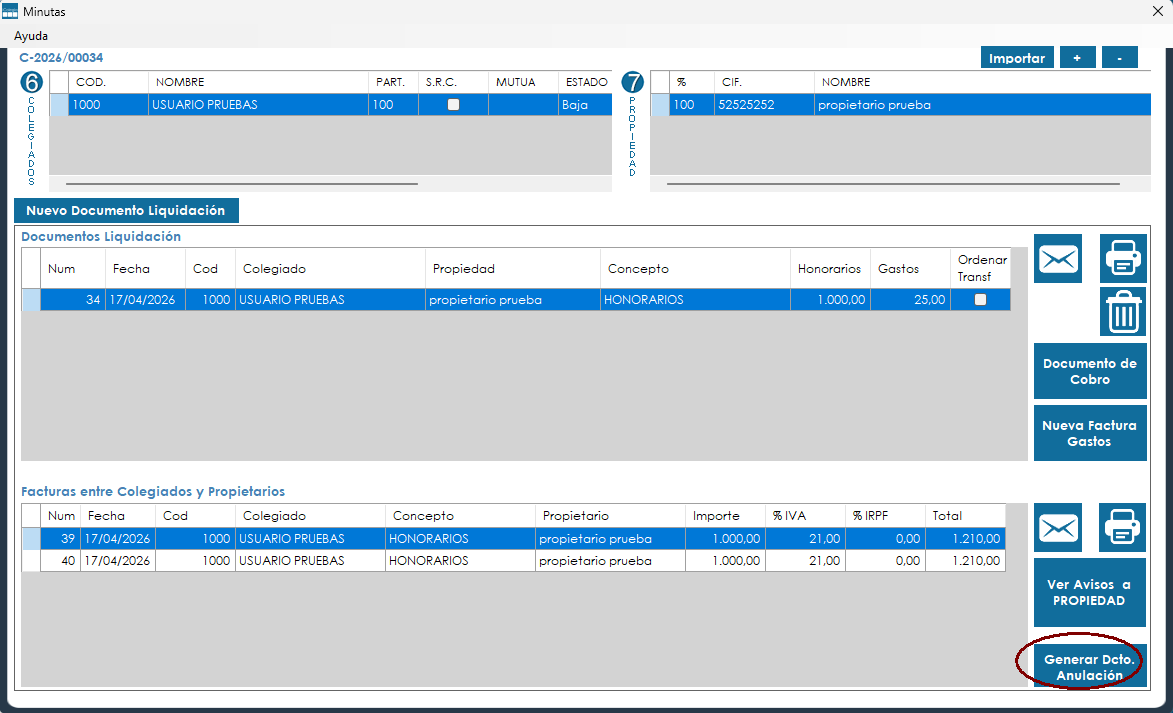Click the trash bin delete icon
Image resolution: width=1173 pixels, height=713 pixels.
pos(1123,312)
